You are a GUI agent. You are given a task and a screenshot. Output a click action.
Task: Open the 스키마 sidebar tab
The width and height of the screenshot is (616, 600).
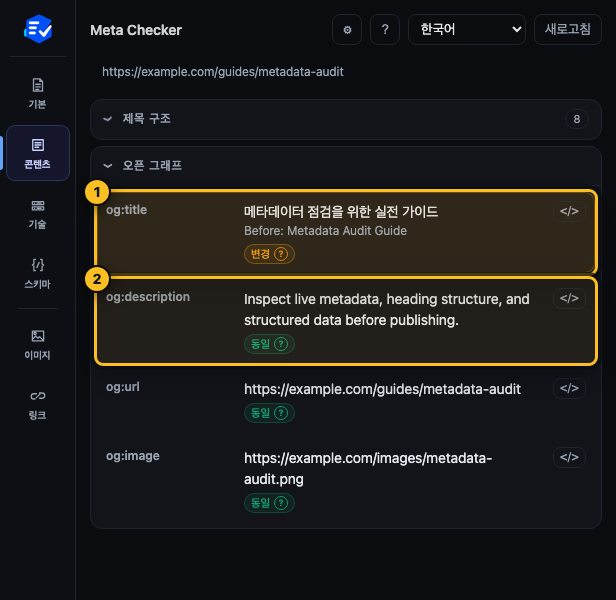[x=38, y=273]
